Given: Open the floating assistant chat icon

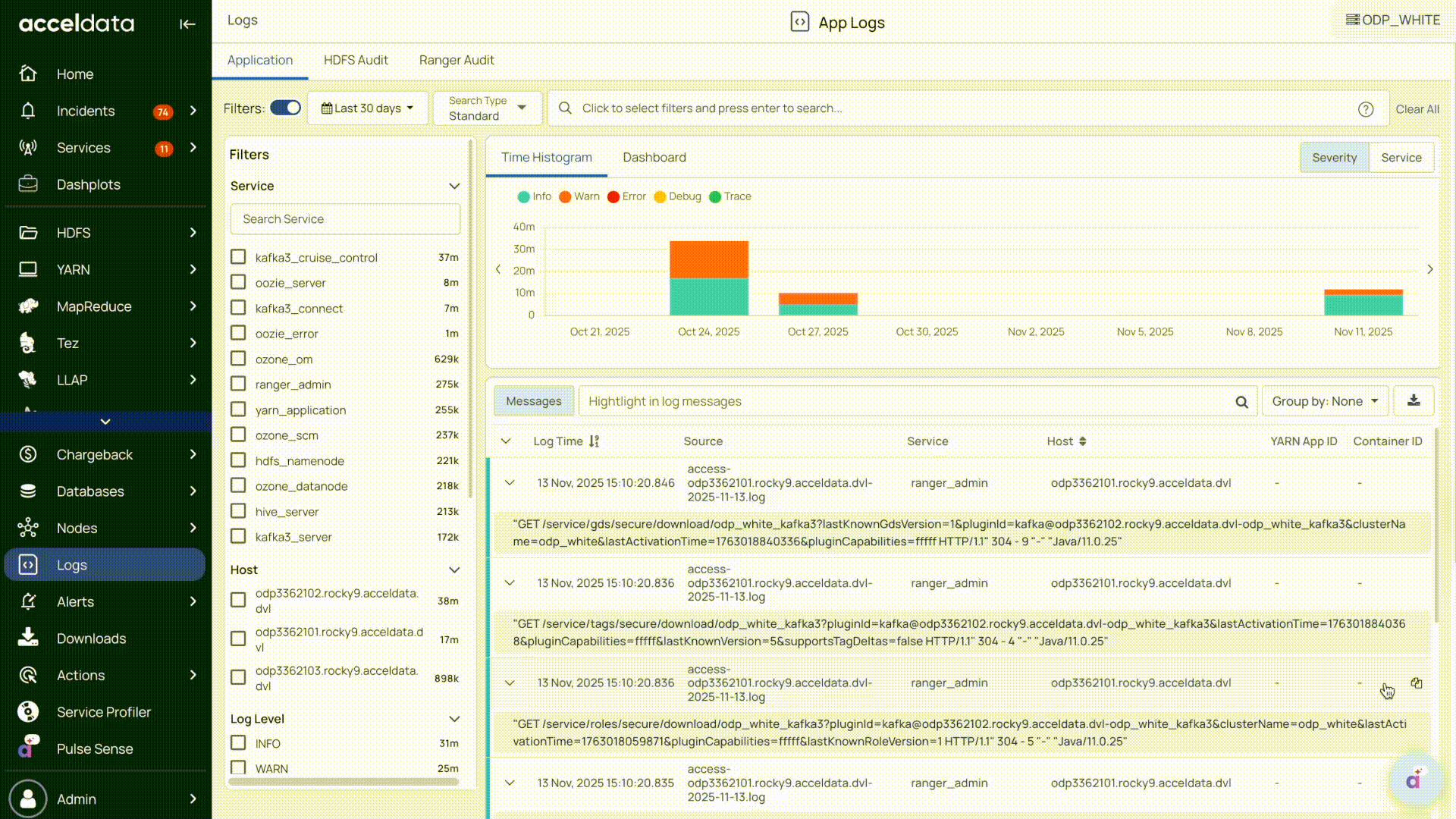Looking at the screenshot, I should pos(1414,780).
